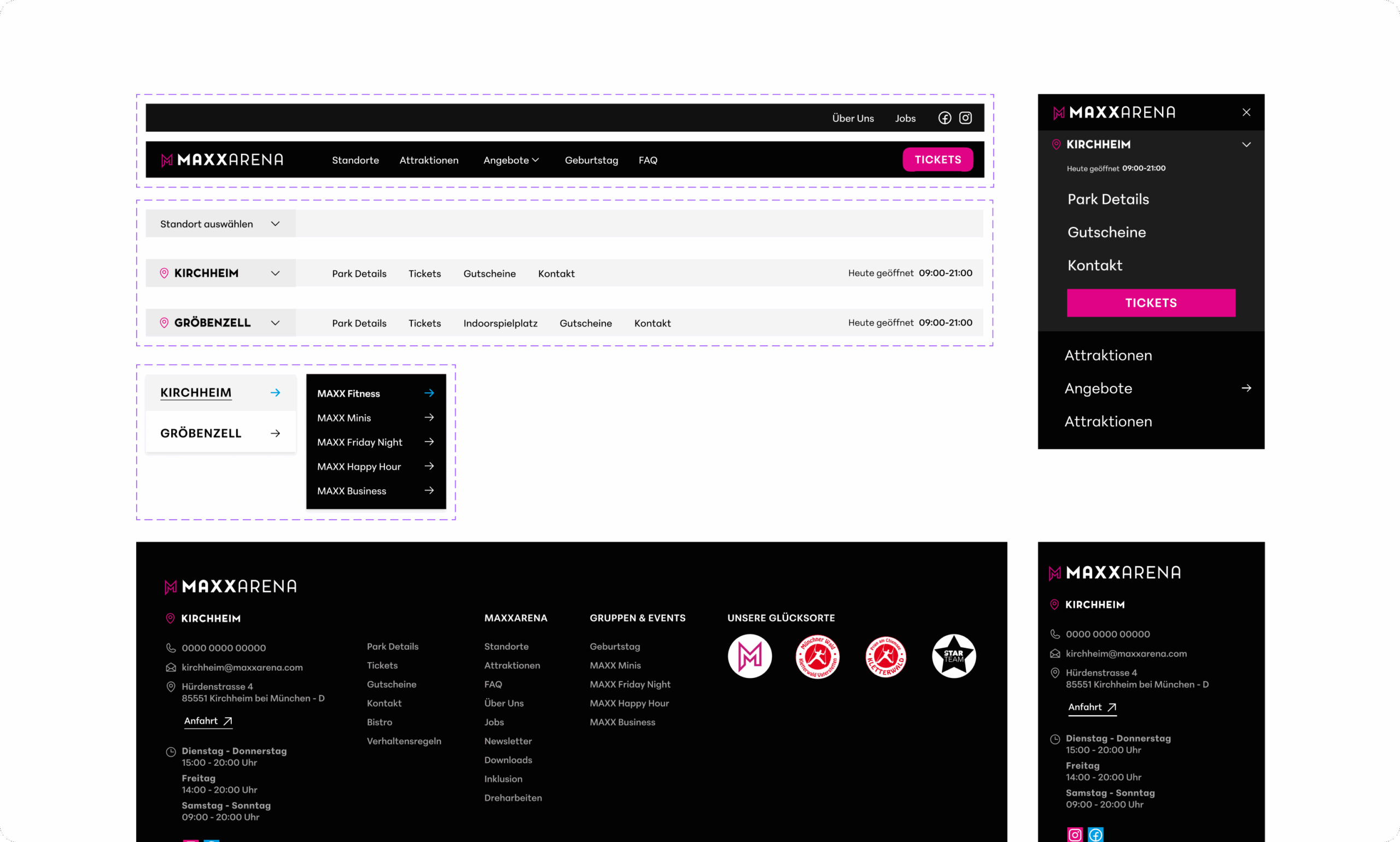Click arrow beside GRÖBENZELL in location list
The width and height of the screenshot is (1400, 842).
pos(276,433)
